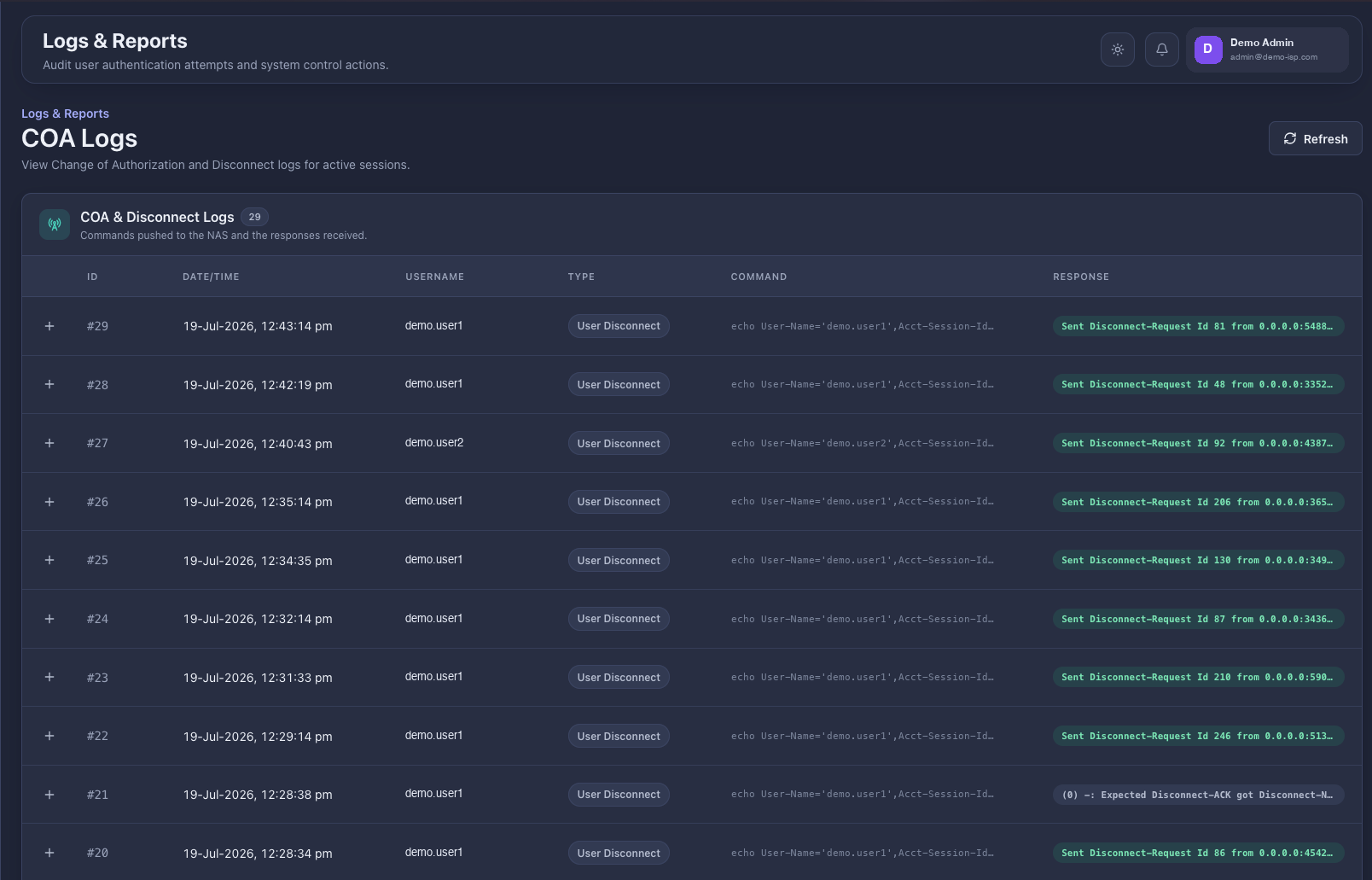This screenshot has width=1372, height=880.
Task: Expand log row #21 details
Action: 49,795
